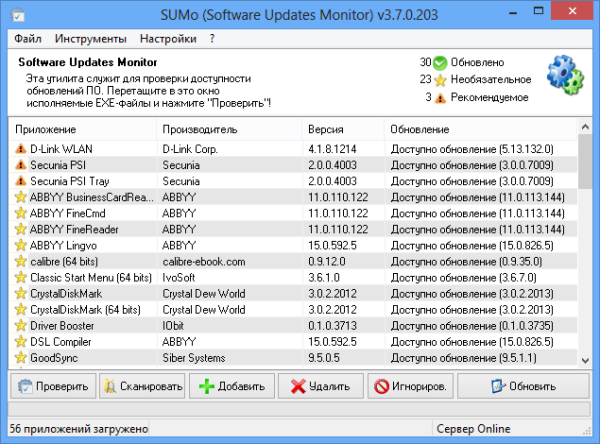Click the Удалить button
This screenshot has width=600, height=444.
click(x=321, y=387)
